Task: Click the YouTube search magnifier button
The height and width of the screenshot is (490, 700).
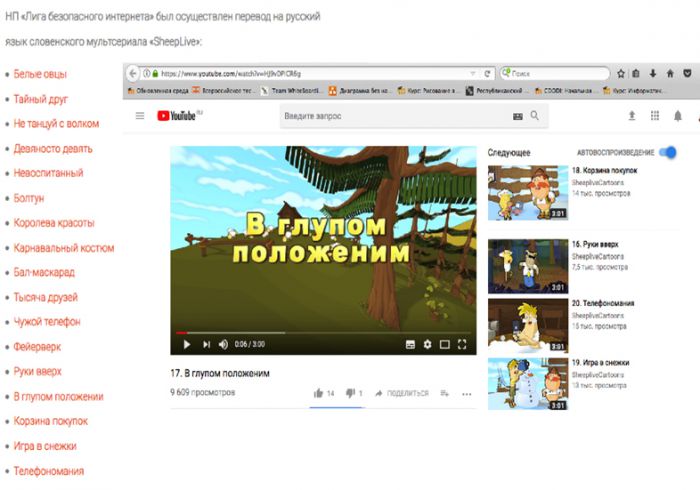Action: [x=534, y=116]
